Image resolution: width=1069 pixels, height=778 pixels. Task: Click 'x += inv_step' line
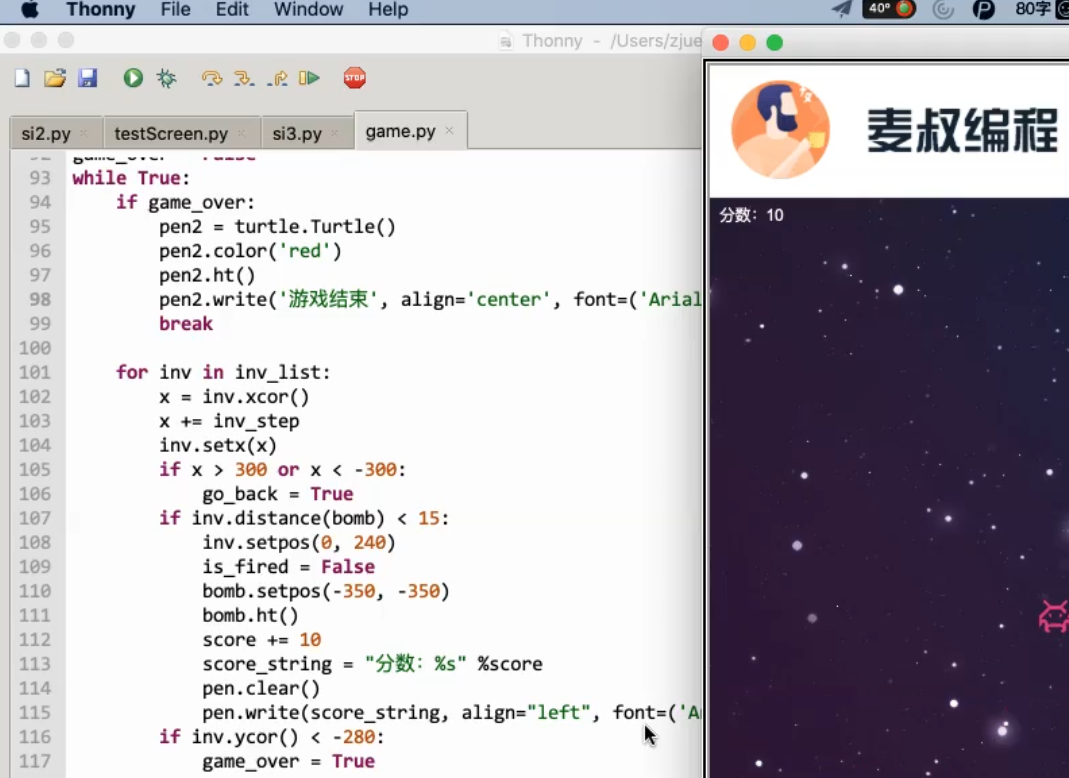pyautogui.click(x=228, y=421)
